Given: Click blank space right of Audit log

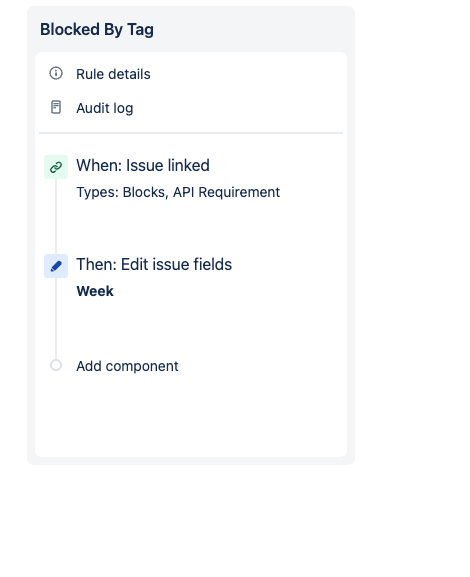Looking at the screenshot, I should click(x=238, y=108).
